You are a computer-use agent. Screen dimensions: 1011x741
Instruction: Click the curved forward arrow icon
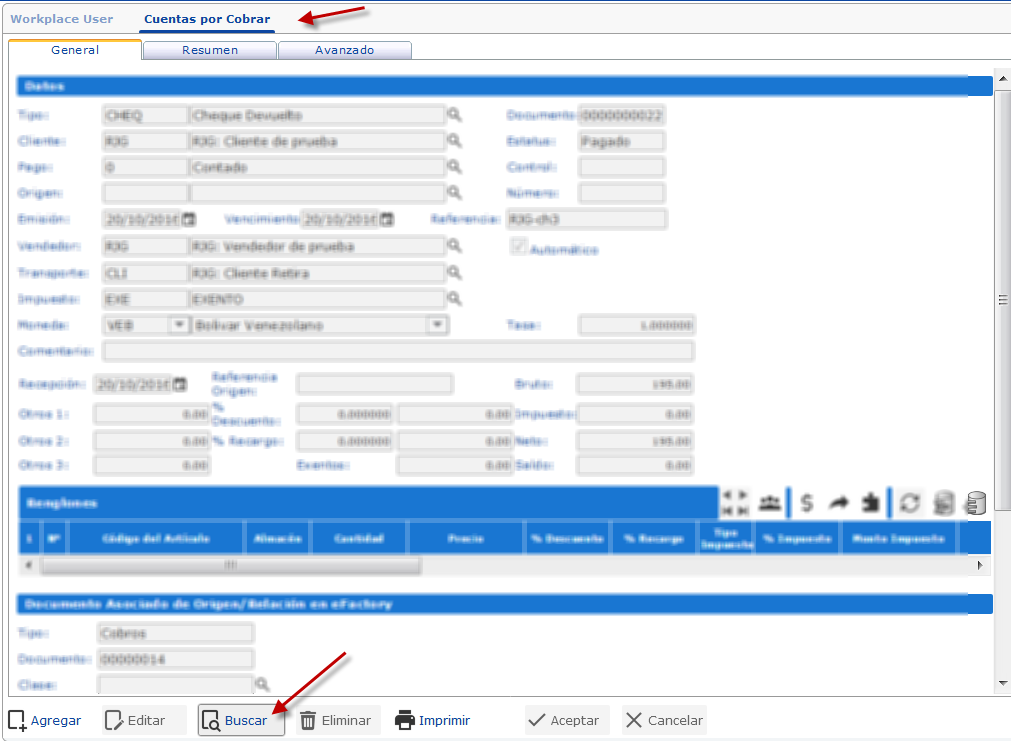coord(838,502)
